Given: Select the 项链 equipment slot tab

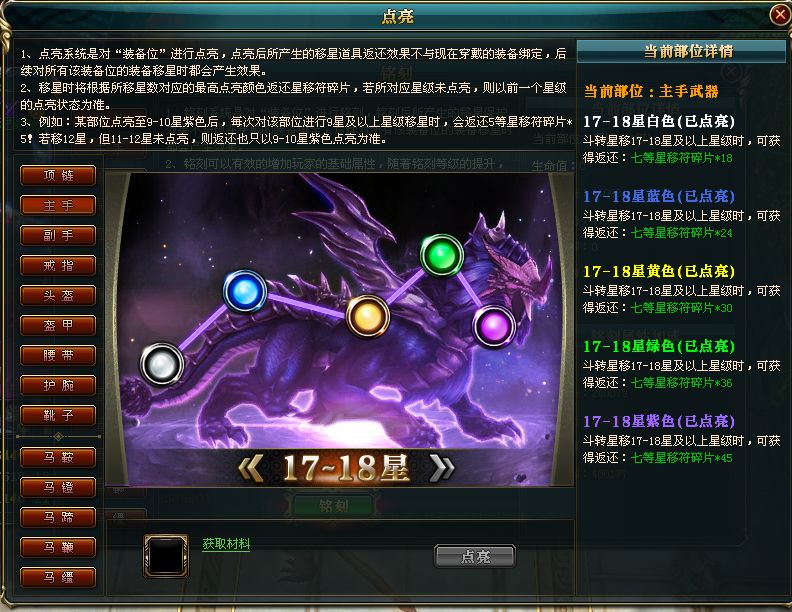Looking at the screenshot, I should pos(58,176).
